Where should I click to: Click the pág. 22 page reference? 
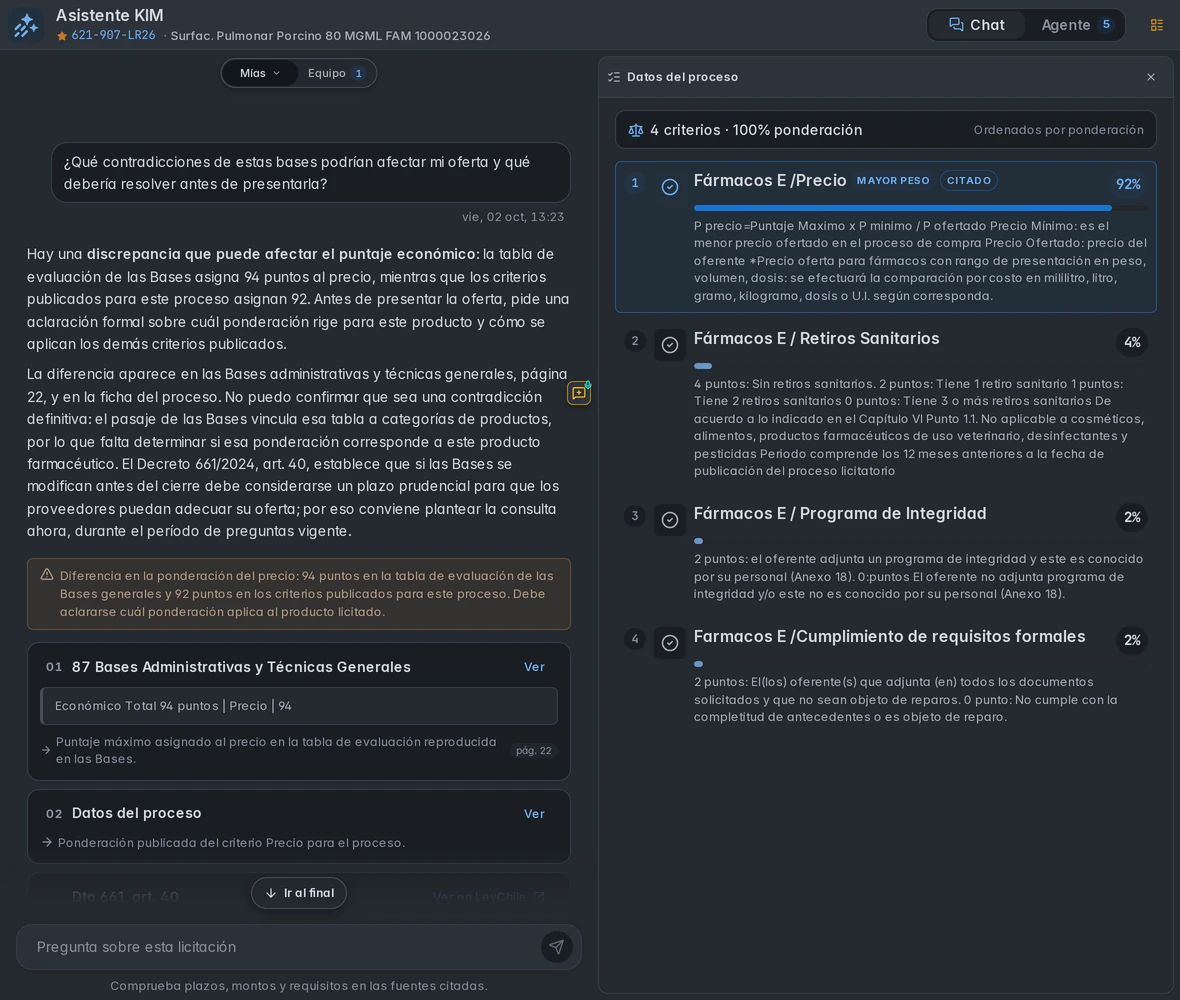(534, 750)
